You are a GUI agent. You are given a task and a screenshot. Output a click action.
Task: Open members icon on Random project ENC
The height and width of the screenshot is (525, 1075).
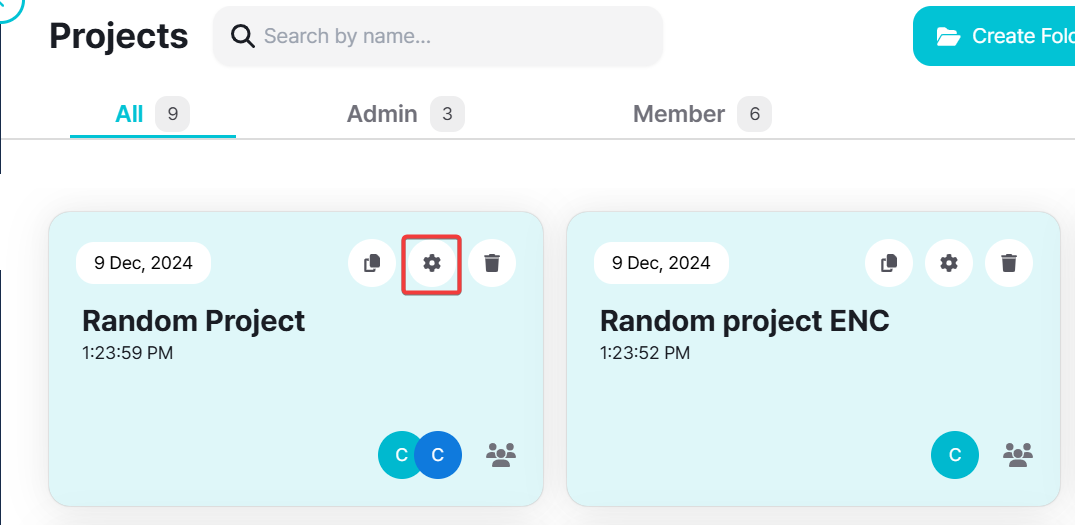(1018, 455)
